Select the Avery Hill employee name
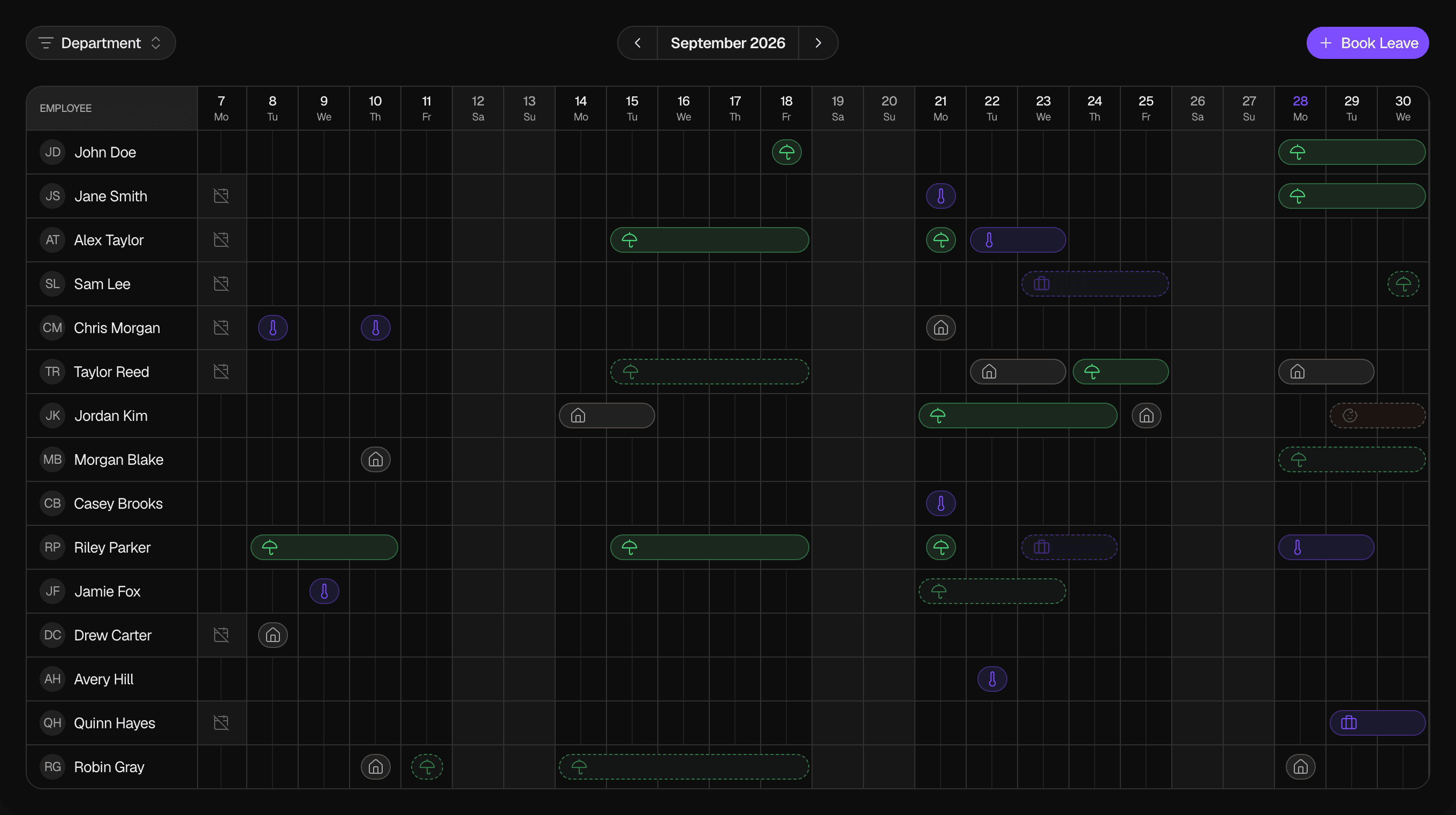The image size is (1456, 815). click(x=103, y=680)
